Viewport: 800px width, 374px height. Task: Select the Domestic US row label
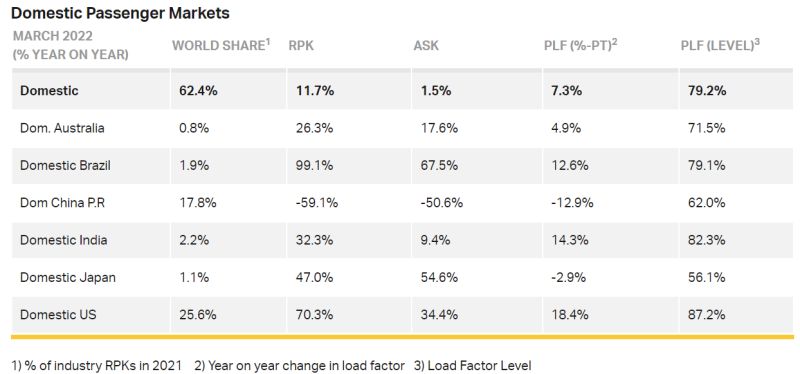(58, 314)
